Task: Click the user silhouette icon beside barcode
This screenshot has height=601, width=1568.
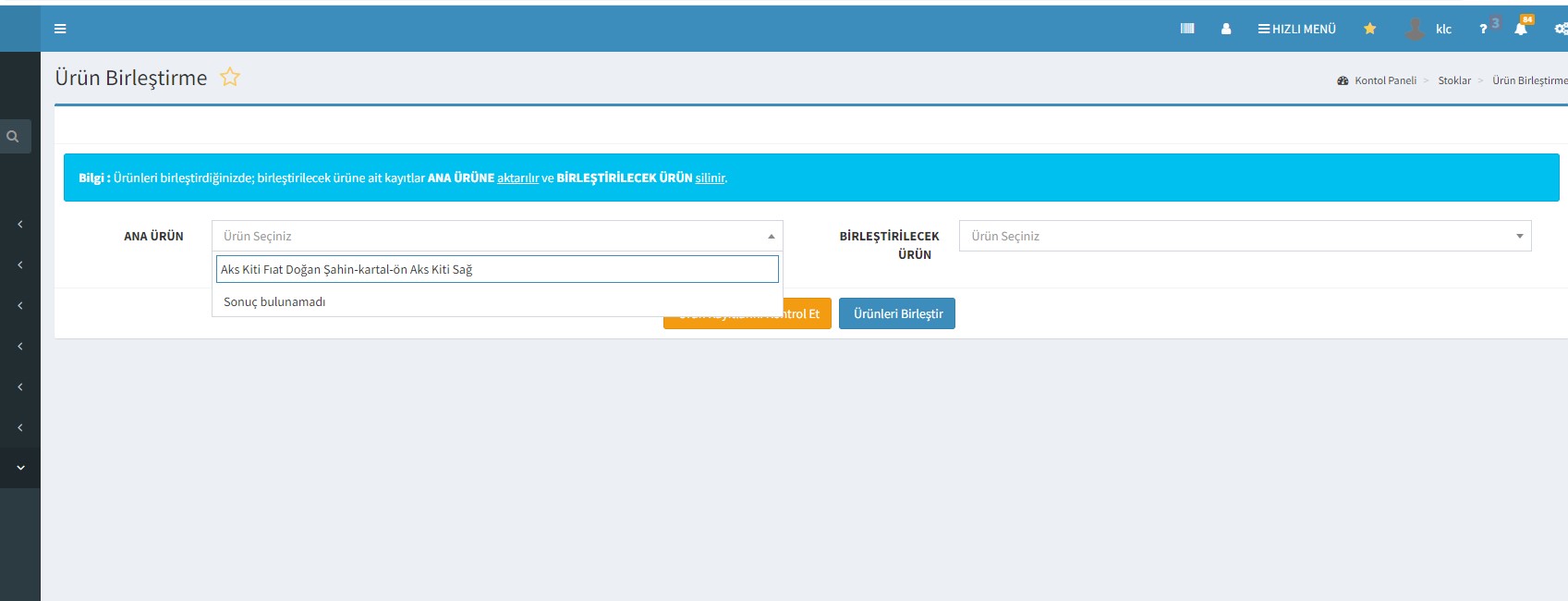Action: point(1226,29)
